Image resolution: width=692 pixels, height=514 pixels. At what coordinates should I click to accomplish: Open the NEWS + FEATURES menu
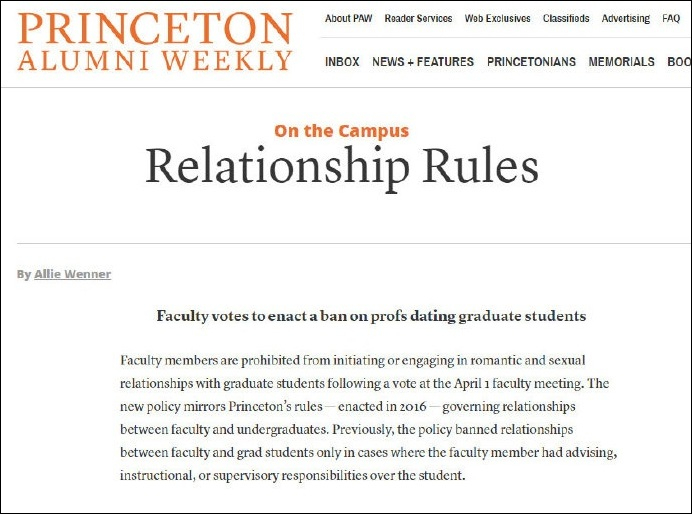(423, 62)
